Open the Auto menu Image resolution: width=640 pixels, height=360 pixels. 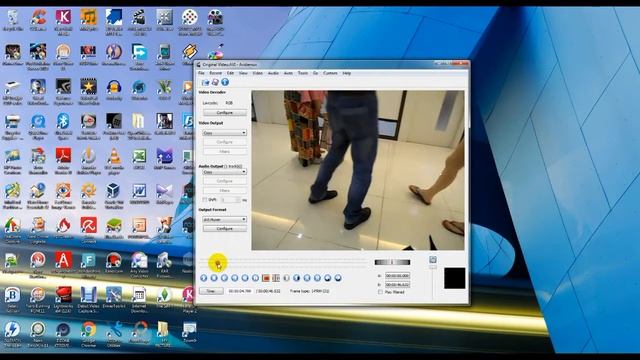tap(288, 73)
